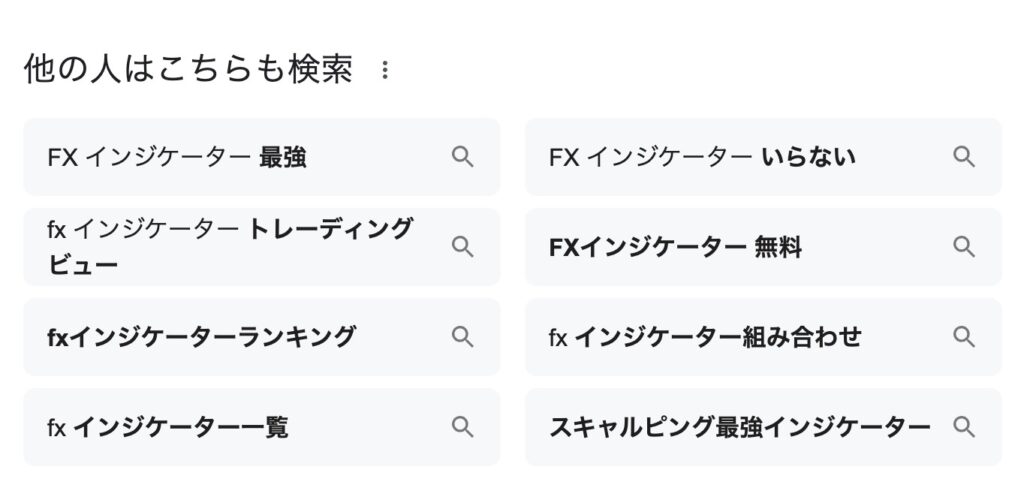1024x488 pixels.
Task: Click the search icon beside FX インジケーター 最強
Action: [462, 157]
